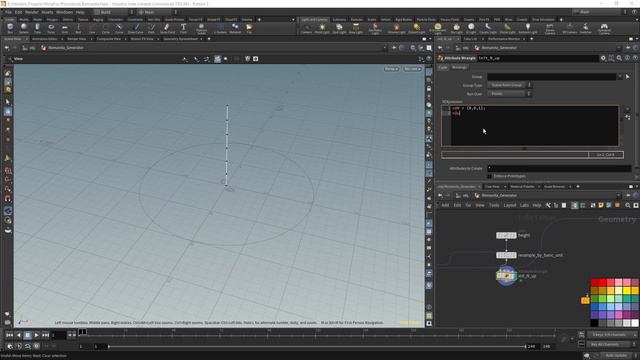
Task: Click the Tools menu in network editor
Action: coord(494,205)
